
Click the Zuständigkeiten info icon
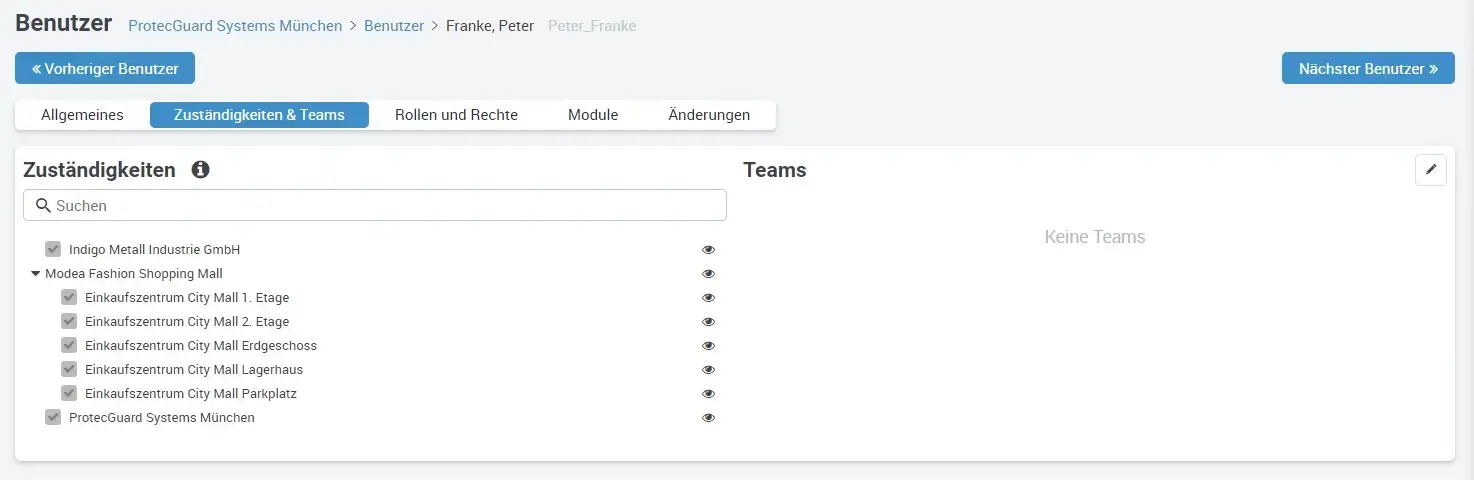point(200,170)
